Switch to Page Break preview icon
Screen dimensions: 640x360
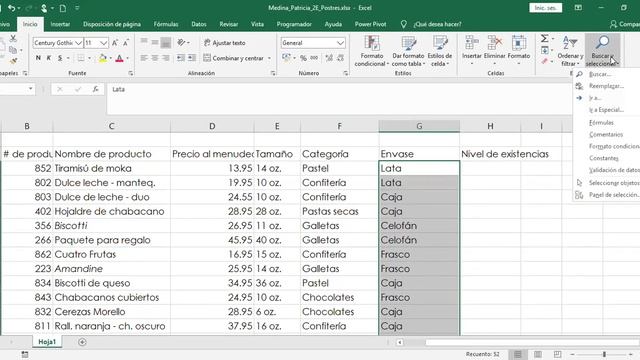point(558,354)
